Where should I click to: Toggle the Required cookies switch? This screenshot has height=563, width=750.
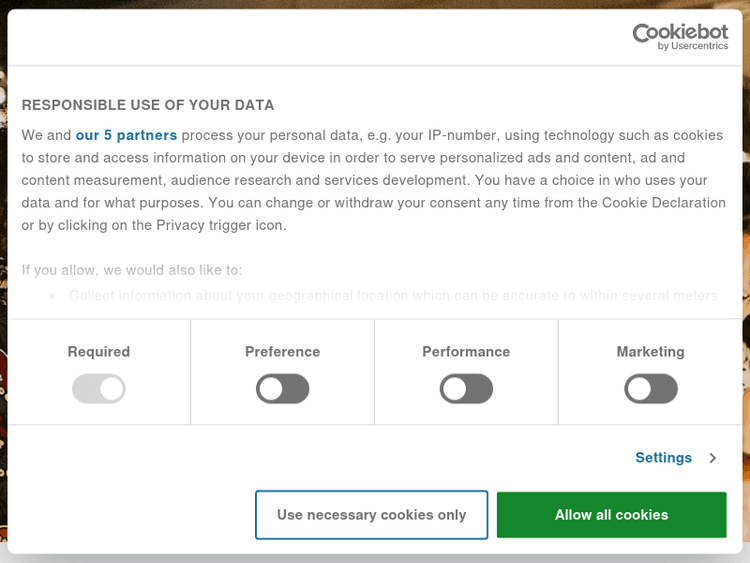point(99,389)
